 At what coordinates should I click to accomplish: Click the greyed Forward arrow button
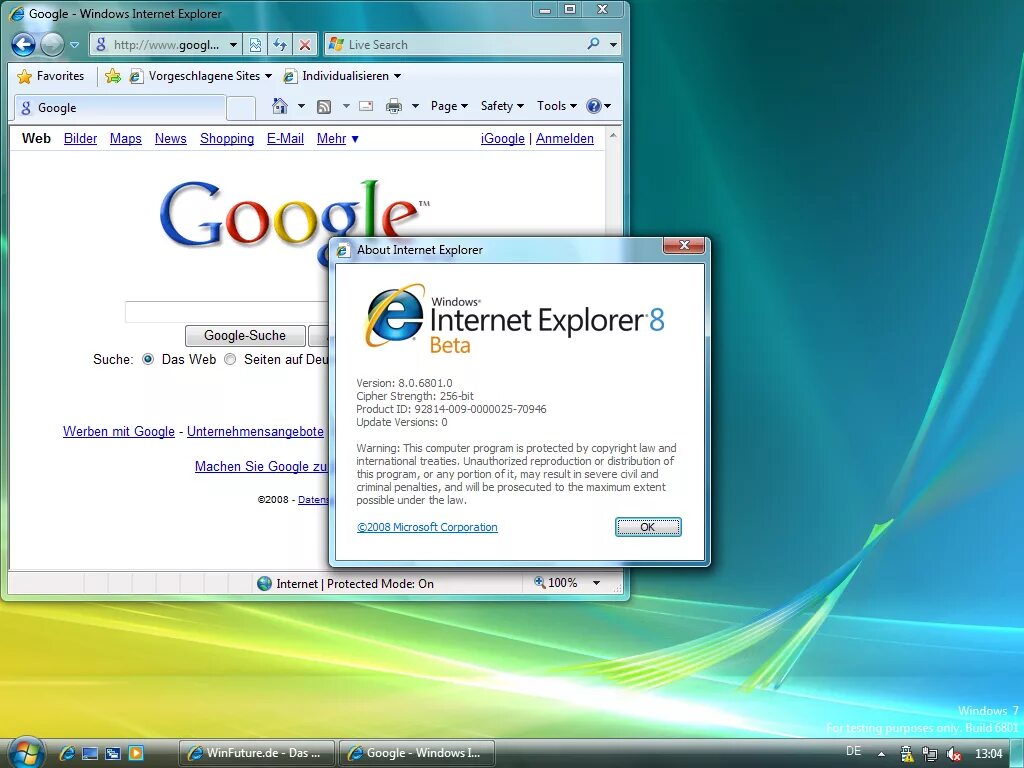click(52, 44)
